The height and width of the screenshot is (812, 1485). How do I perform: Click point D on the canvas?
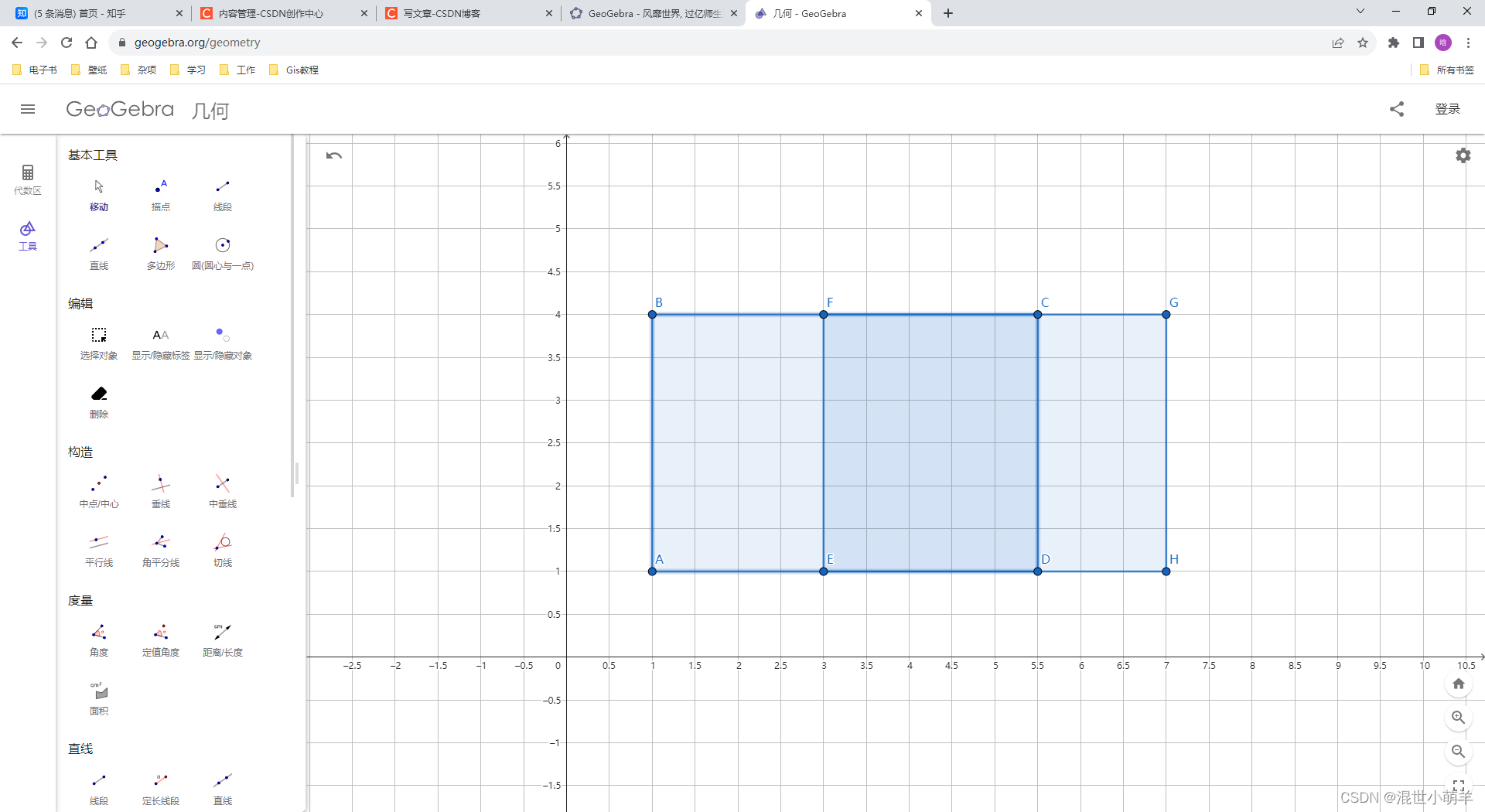pyautogui.click(x=1038, y=571)
